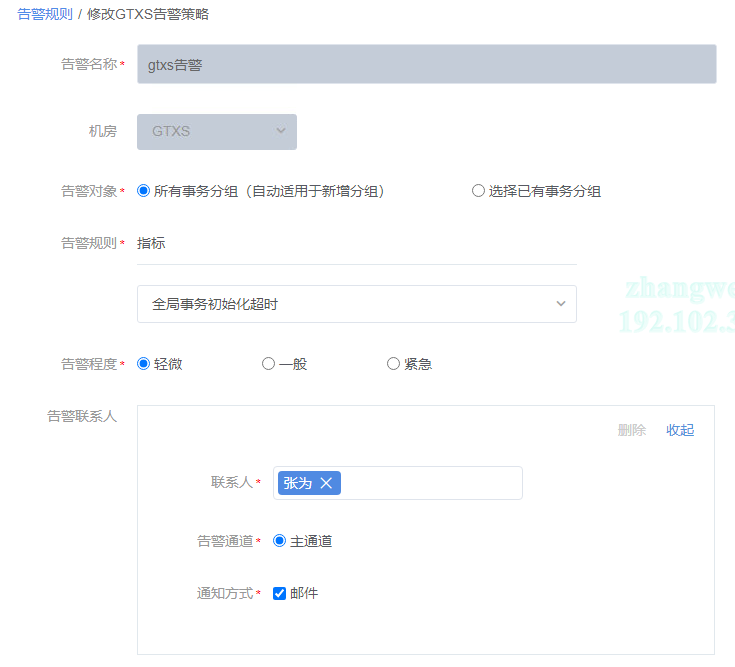Select 主通道 alert channel radio
Screen dimensions: 735x667
click(x=279, y=541)
